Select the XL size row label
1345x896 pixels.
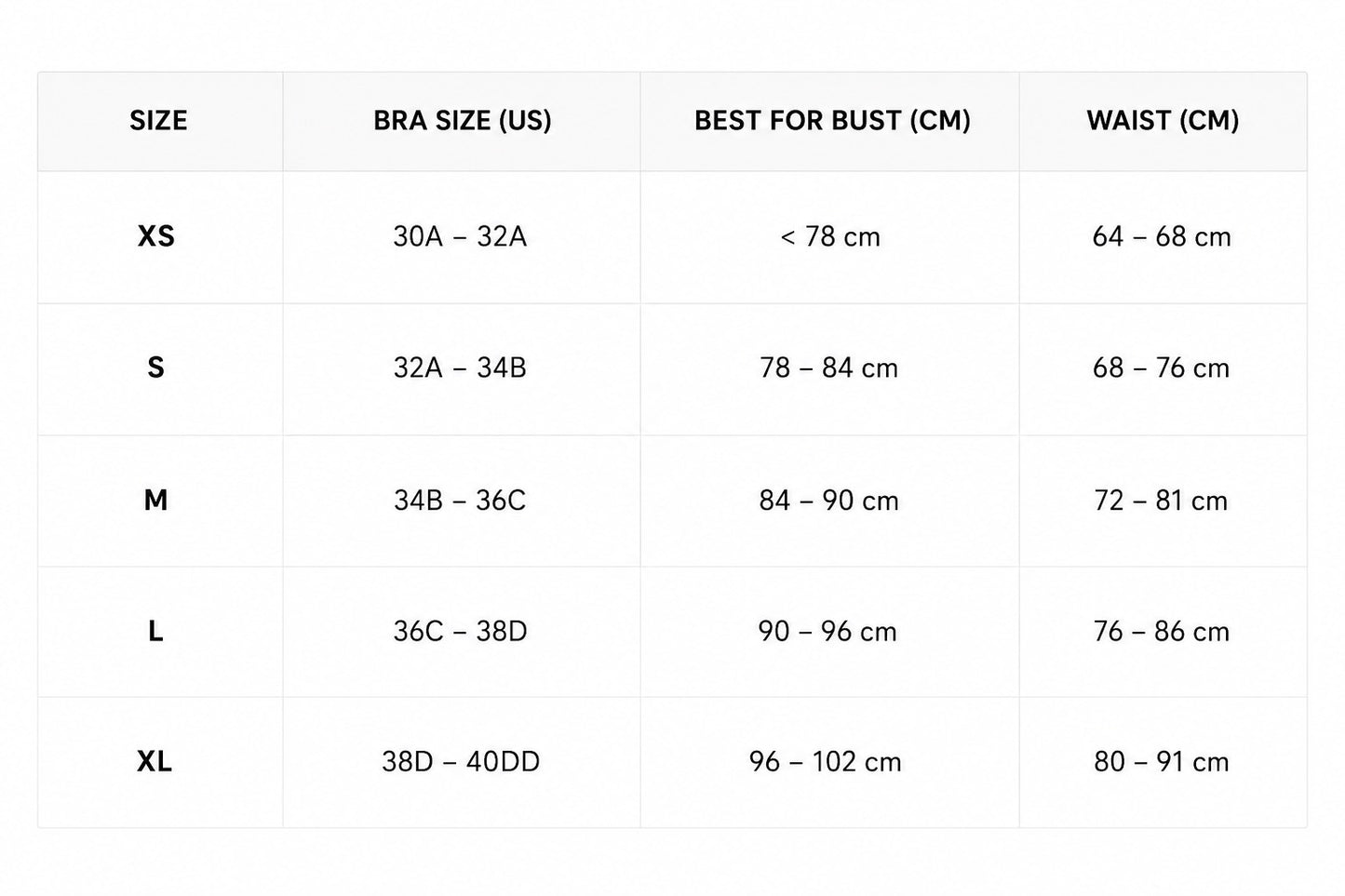(155, 762)
